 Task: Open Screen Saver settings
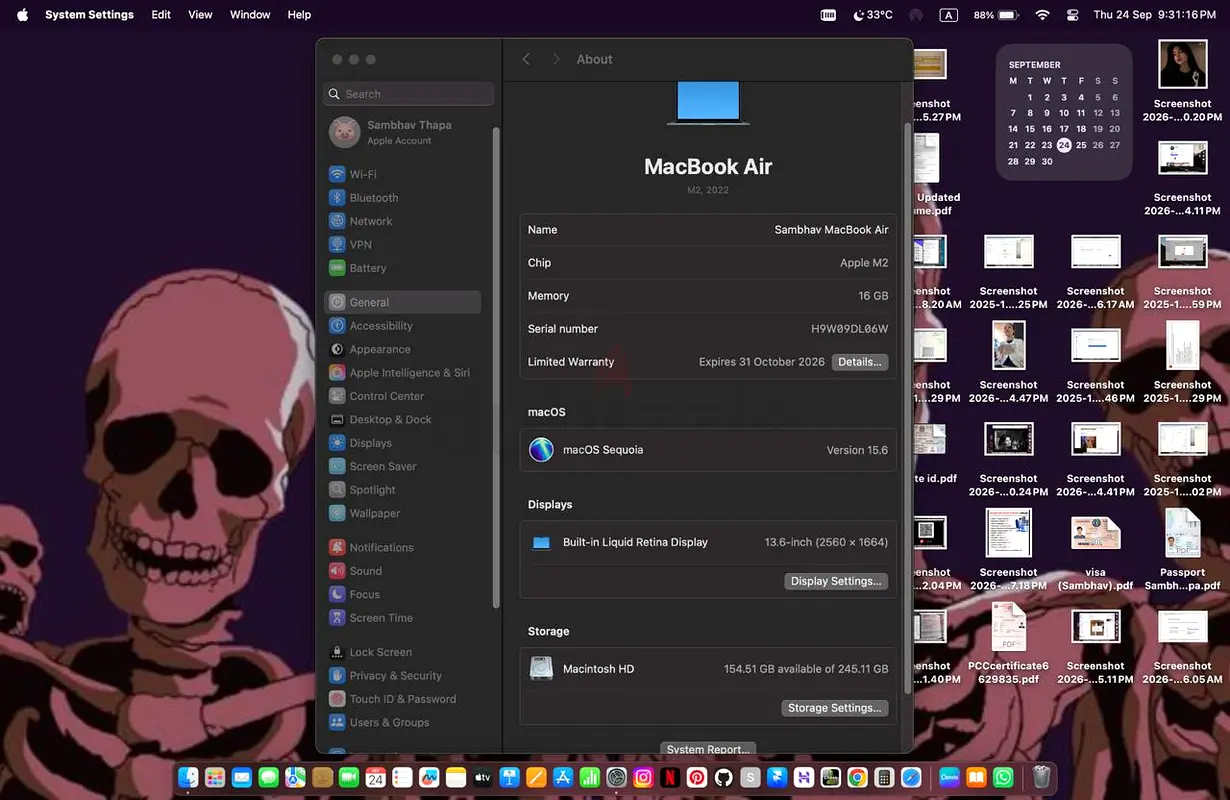click(x=402, y=466)
